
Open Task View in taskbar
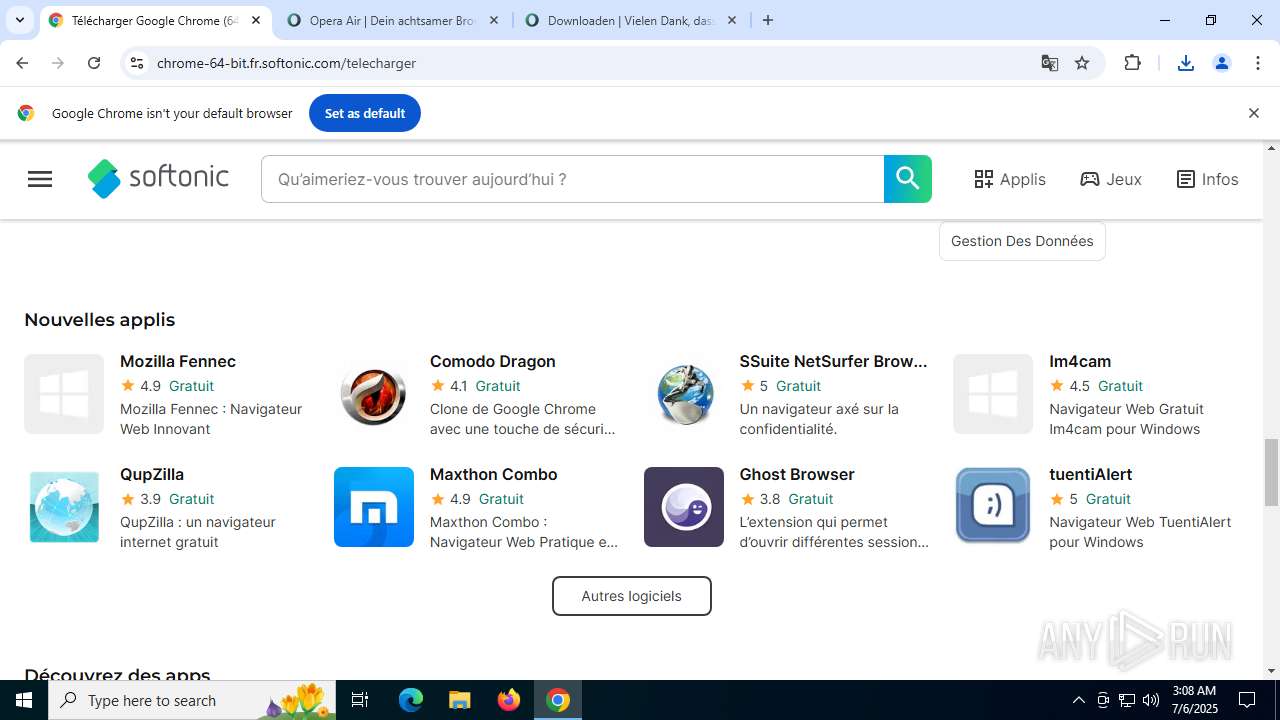(361, 700)
